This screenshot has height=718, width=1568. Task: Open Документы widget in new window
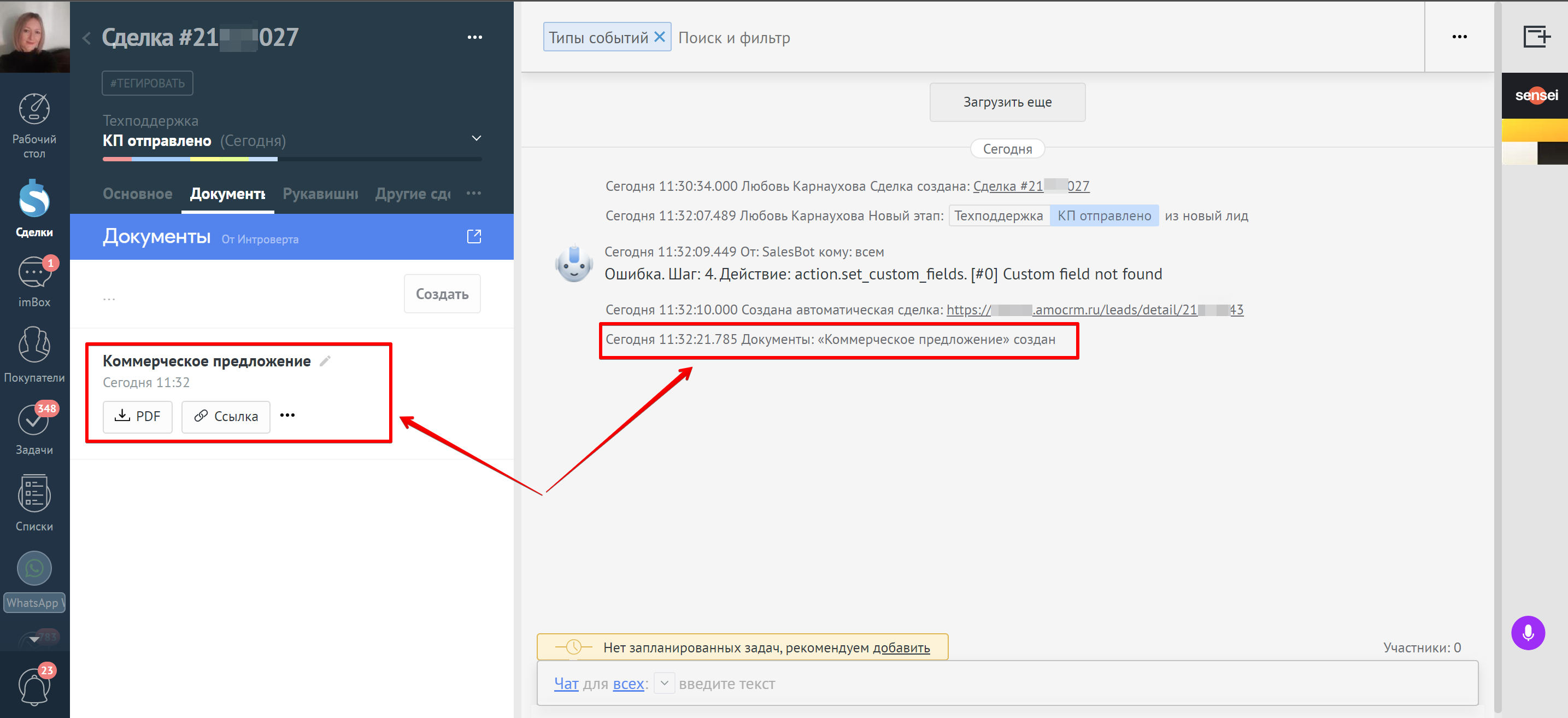(x=474, y=236)
